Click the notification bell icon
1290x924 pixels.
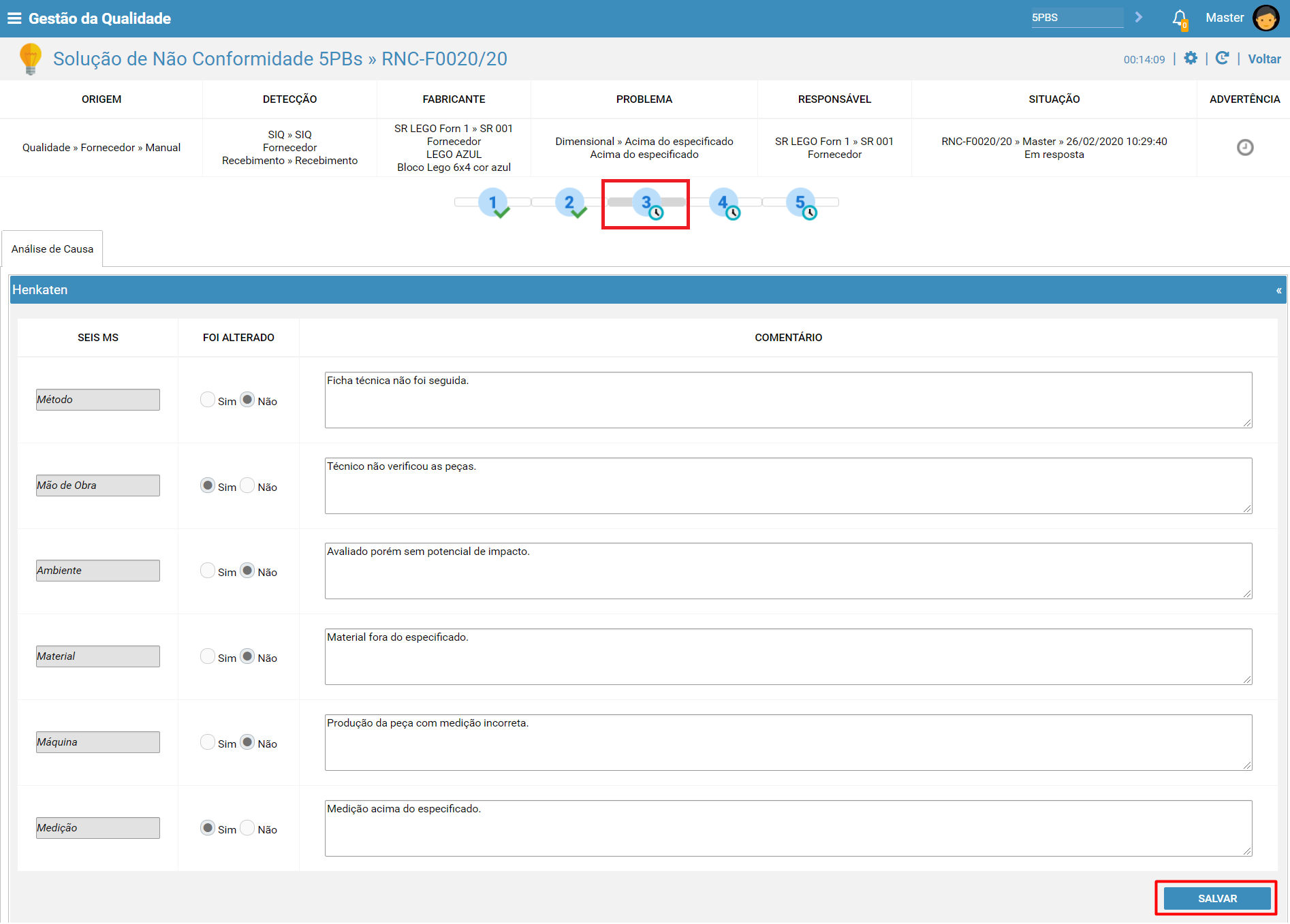coord(1180,18)
